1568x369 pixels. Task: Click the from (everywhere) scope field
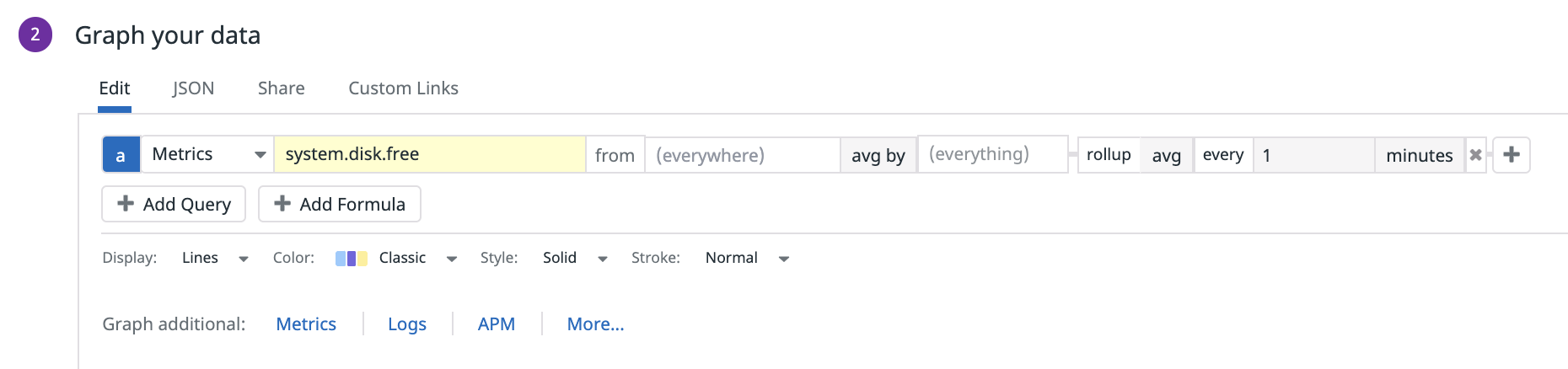742,155
